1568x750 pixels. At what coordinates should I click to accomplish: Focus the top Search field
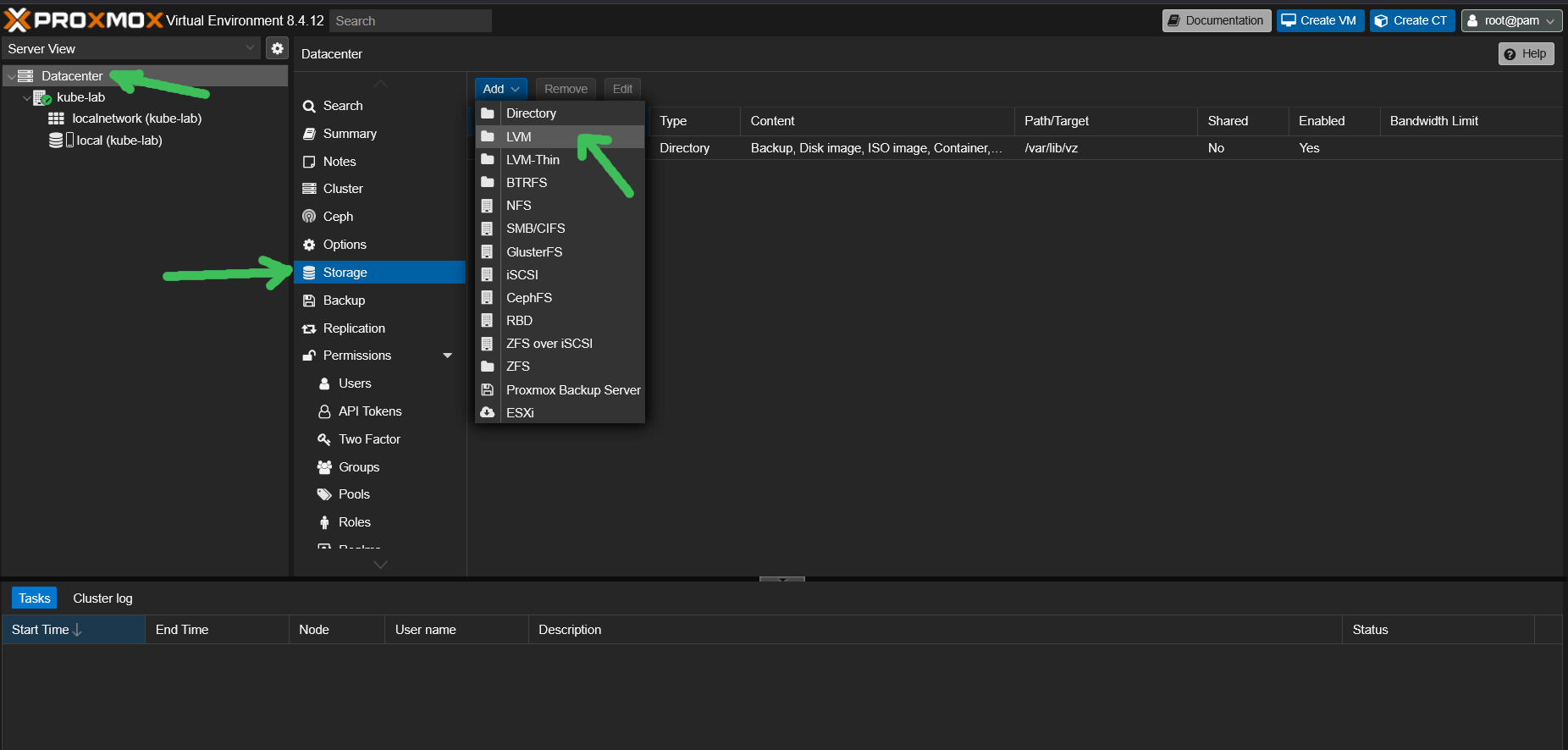410,21
